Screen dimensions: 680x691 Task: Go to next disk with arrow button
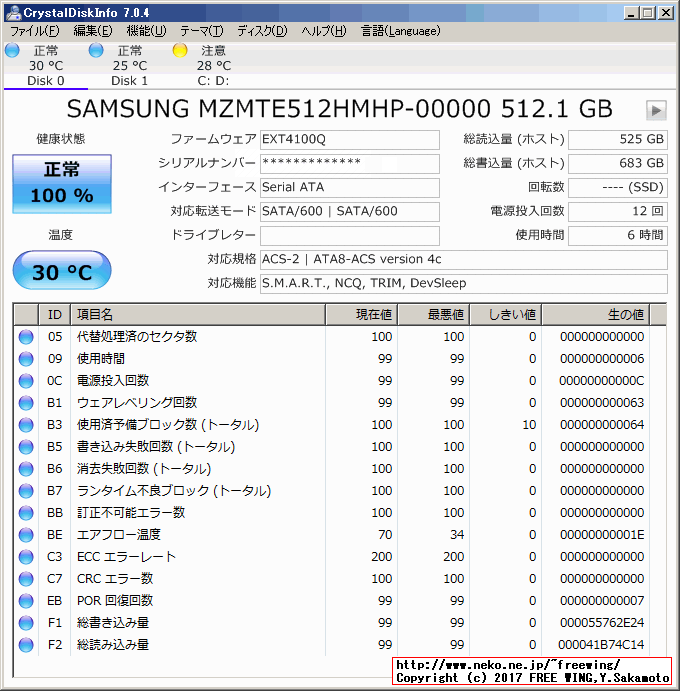pos(656,110)
